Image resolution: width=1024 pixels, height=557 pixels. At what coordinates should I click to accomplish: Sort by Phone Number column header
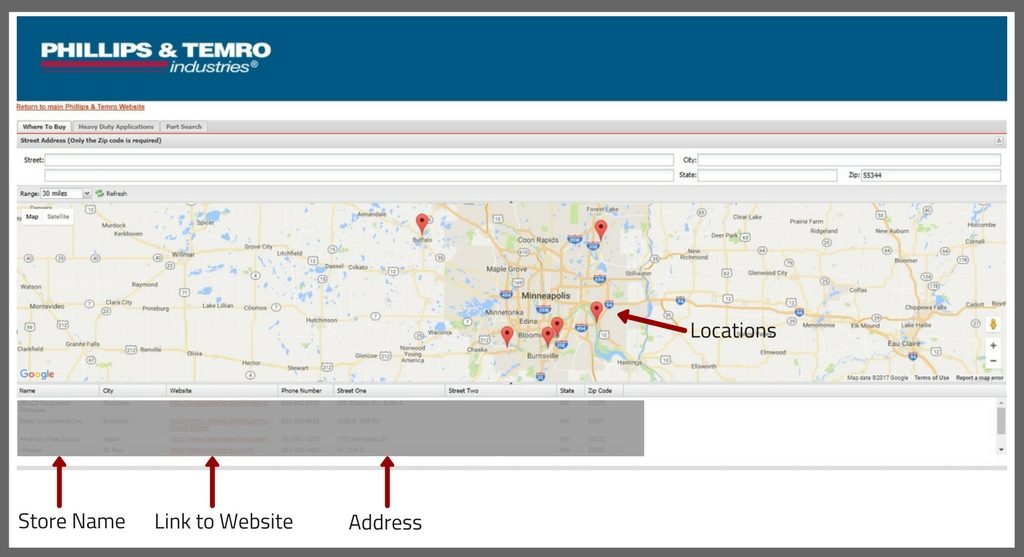pos(306,390)
